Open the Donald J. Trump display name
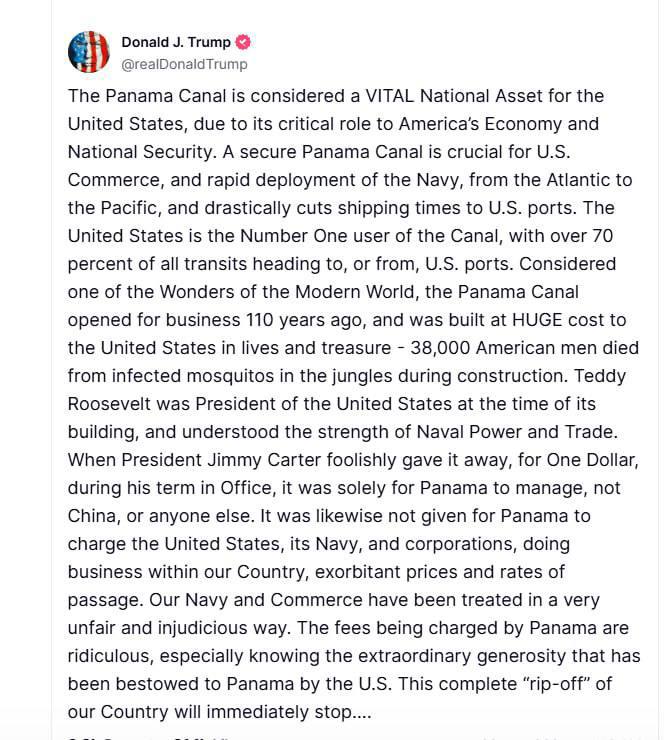Image resolution: width=664 pixels, height=740 pixels. [x=176, y=42]
